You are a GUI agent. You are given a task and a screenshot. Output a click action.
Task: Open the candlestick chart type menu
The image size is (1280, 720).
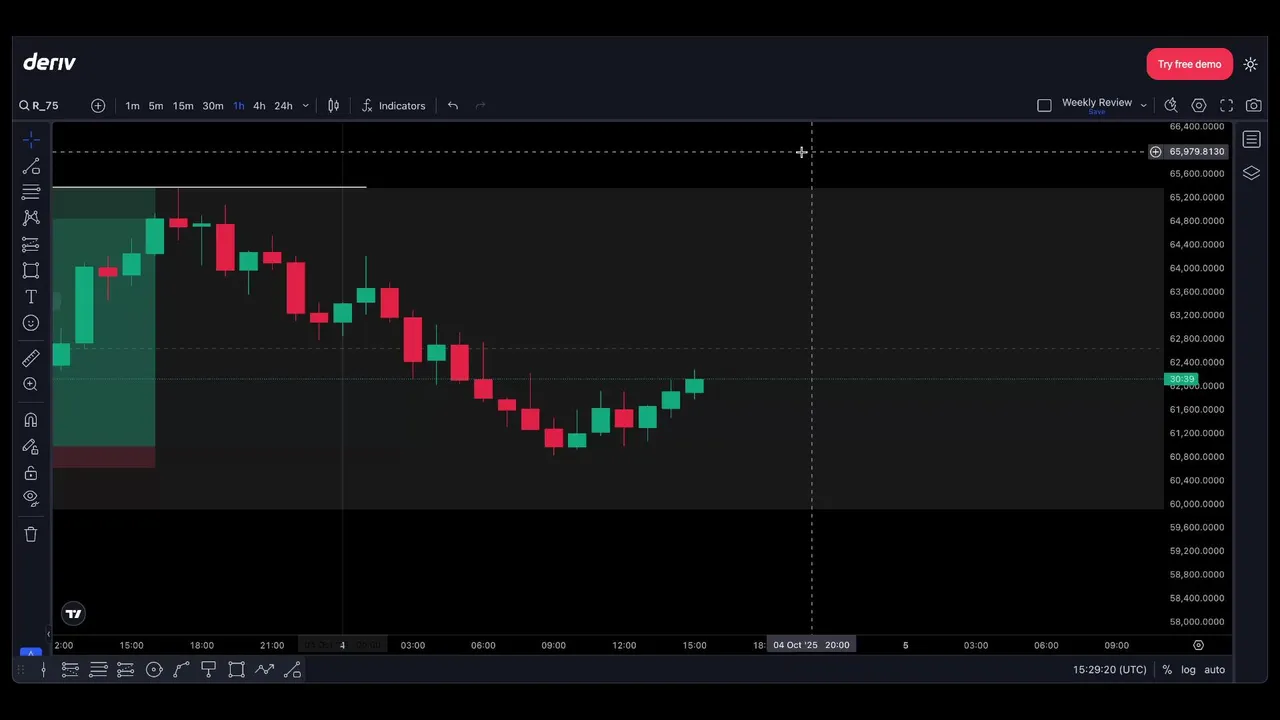pos(334,106)
